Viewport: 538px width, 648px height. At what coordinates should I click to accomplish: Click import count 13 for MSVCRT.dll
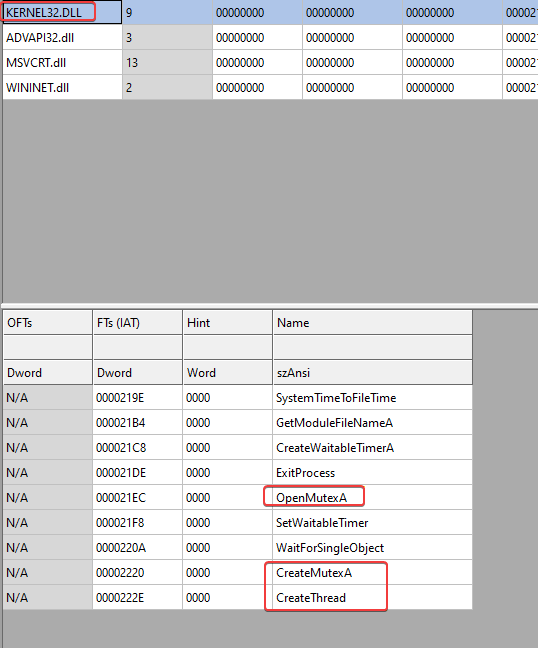[167, 62]
